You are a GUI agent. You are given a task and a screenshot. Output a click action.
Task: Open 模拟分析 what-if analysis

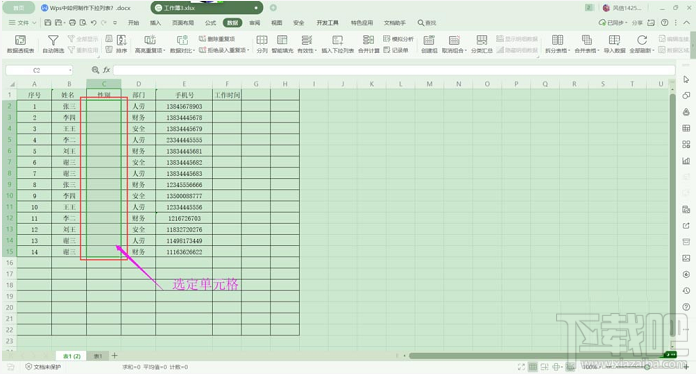[x=398, y=39]
